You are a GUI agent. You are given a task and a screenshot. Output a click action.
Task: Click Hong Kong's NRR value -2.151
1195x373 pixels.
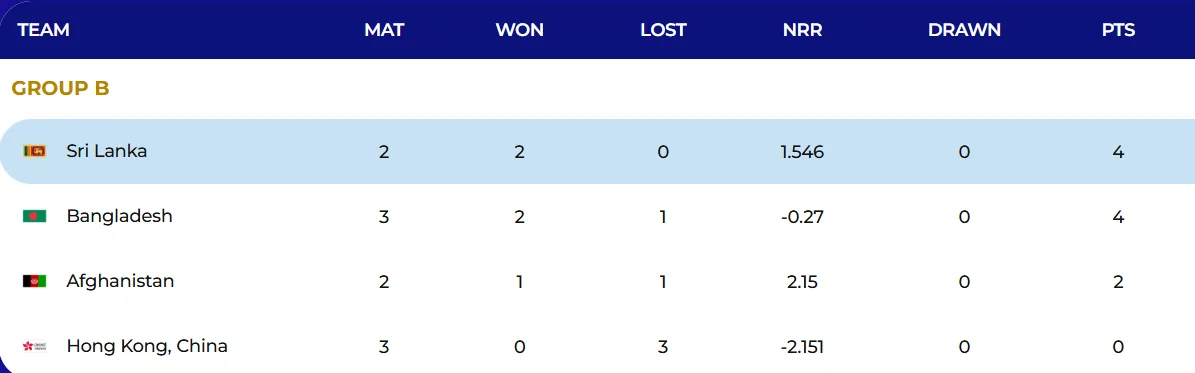[803, 347]
